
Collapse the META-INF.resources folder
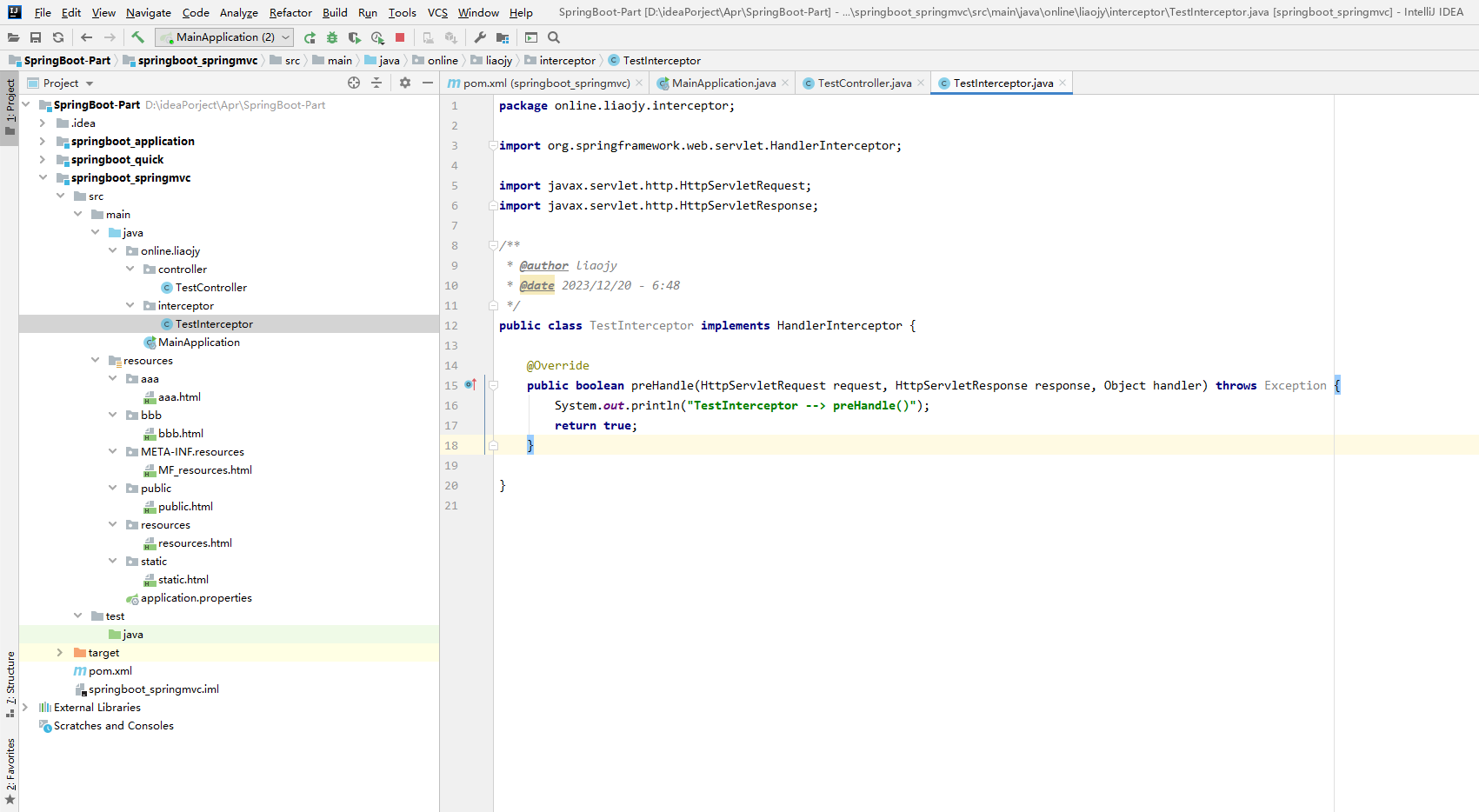pyautogui.click(x=112, y=452)
